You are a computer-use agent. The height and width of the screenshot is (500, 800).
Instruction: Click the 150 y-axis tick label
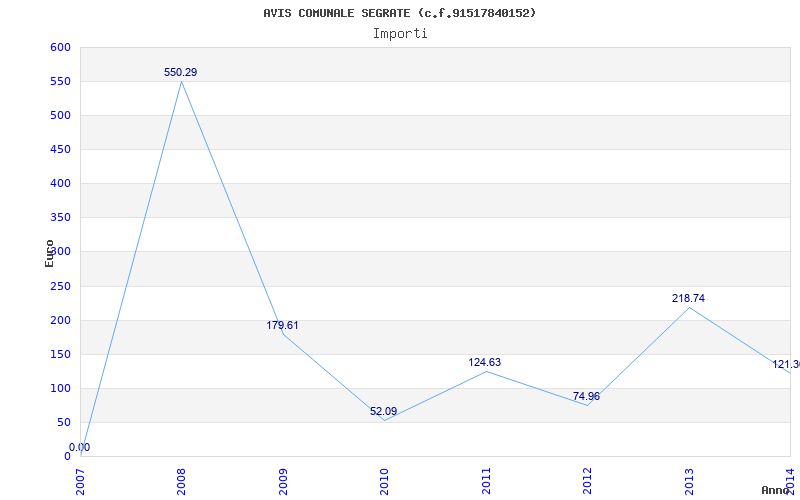click(60, 355)
